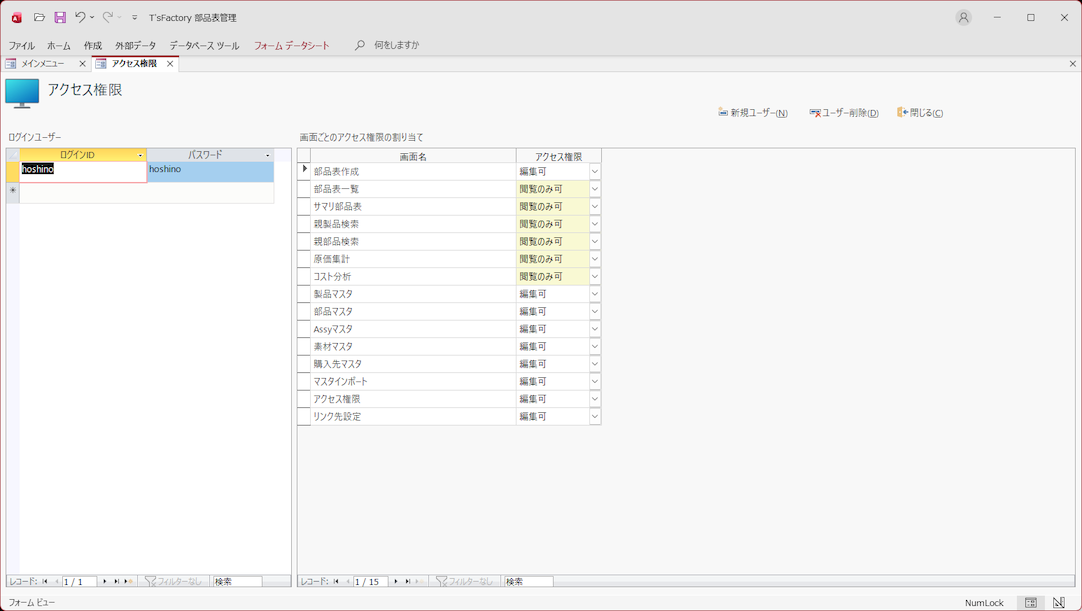Click the search magnifier icon in ribbon

360,46
